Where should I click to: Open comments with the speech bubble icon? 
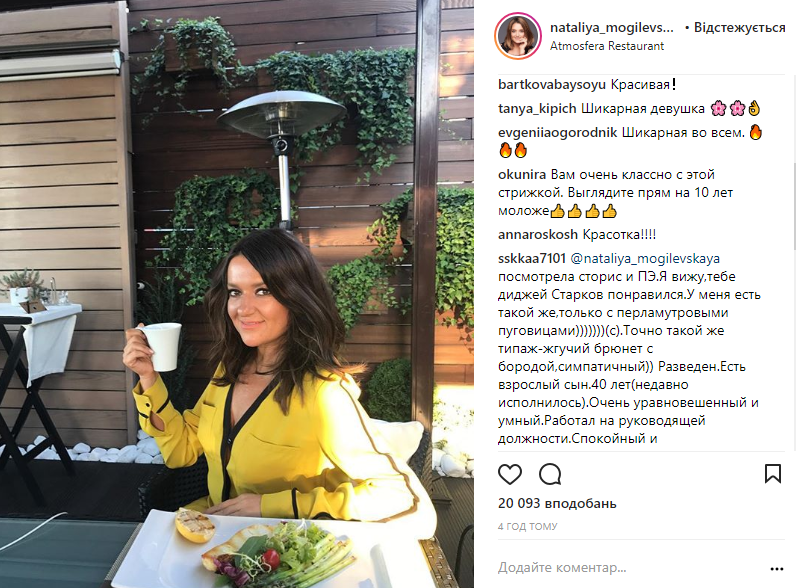[550, 474]
